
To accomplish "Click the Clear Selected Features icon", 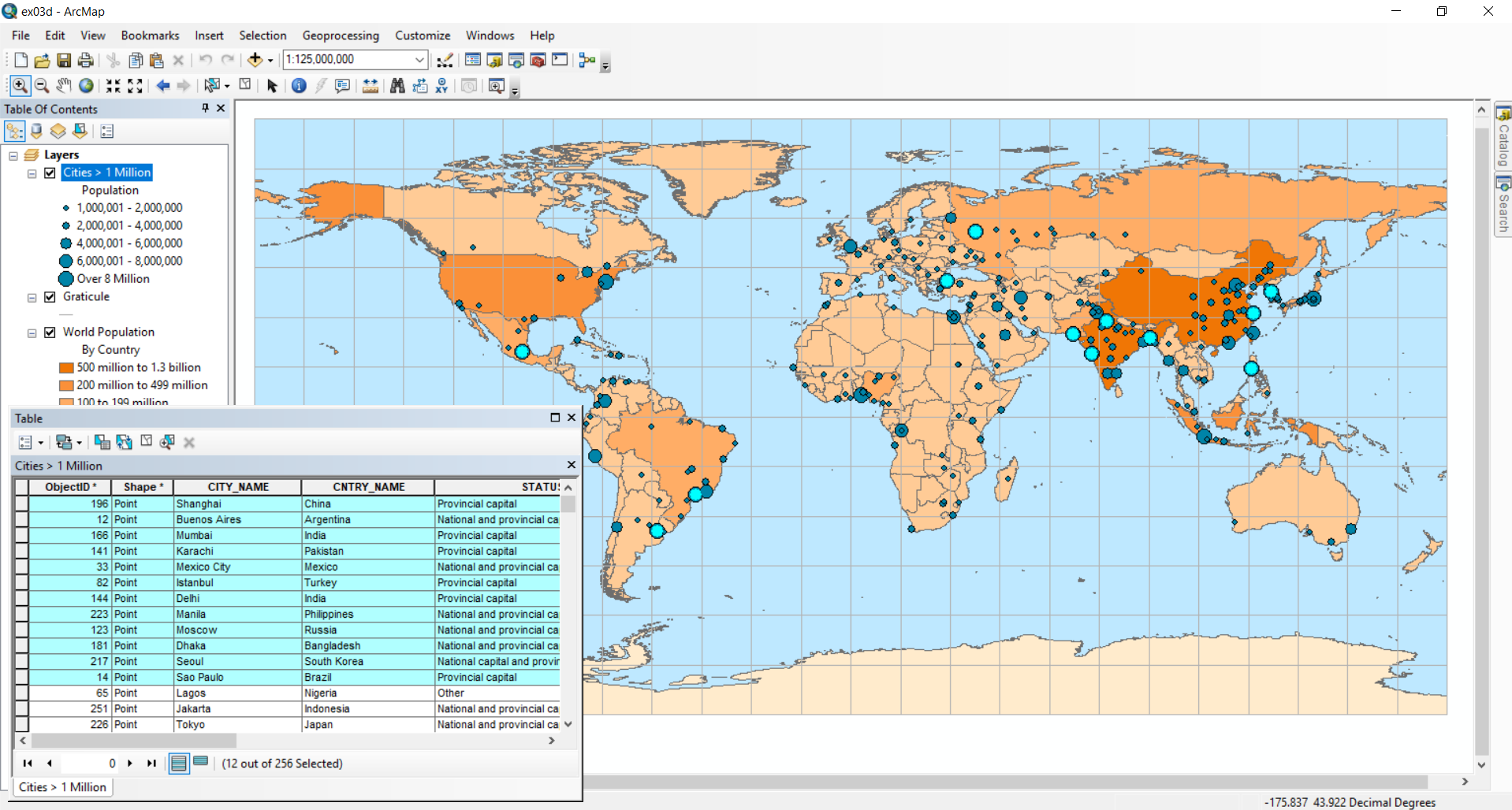I will 245,84.
